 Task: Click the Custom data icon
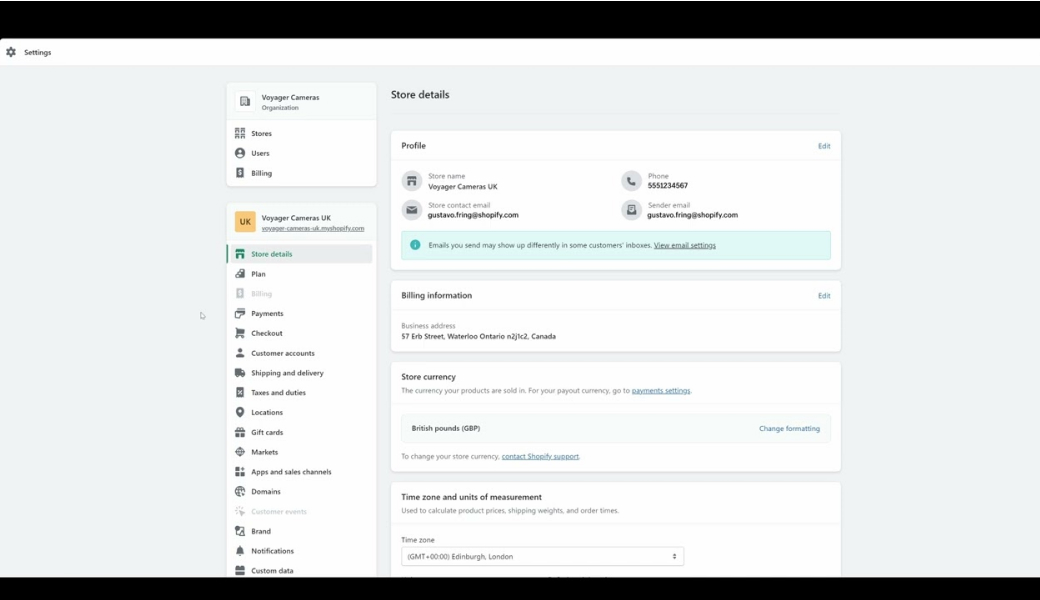tap(240, 570)
